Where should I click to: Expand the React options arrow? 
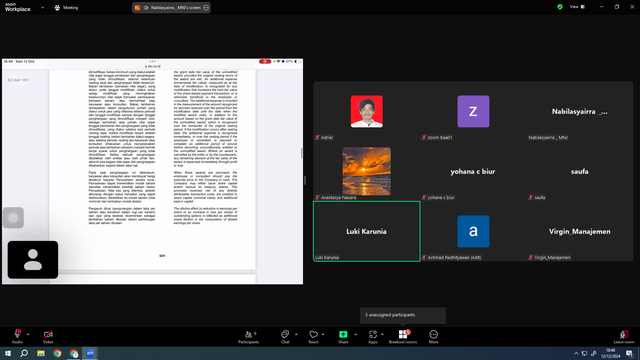click(323, 334)
